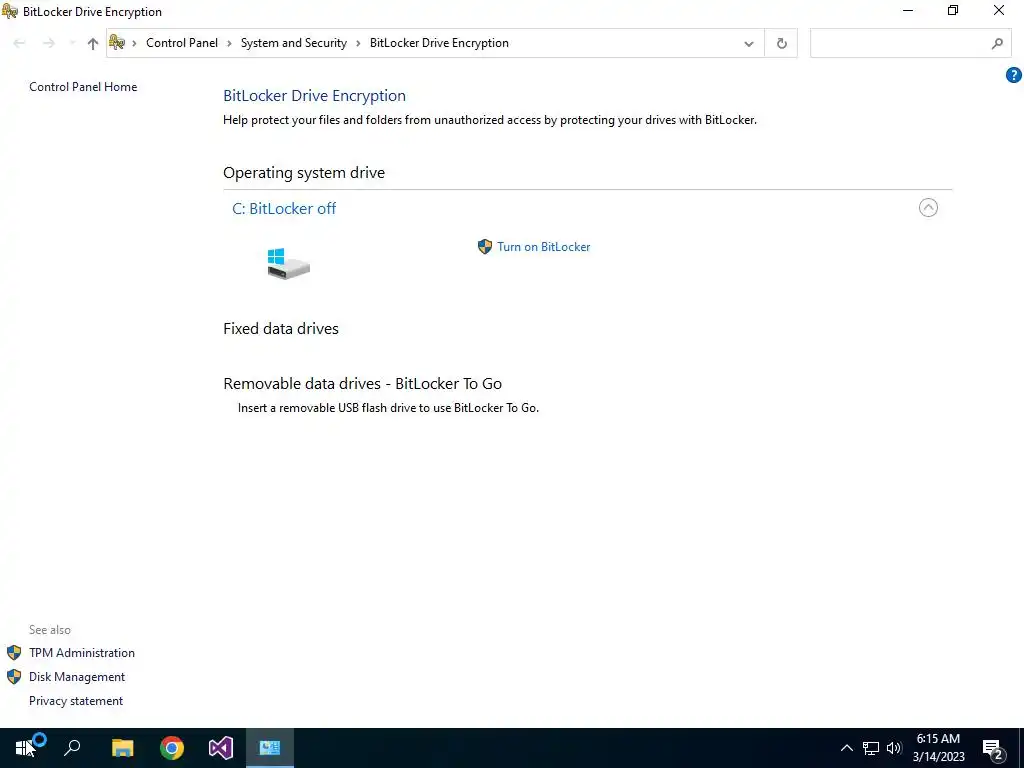Click the See also label
This screenshot has width=1024, height=768.
tap(50, 630)
